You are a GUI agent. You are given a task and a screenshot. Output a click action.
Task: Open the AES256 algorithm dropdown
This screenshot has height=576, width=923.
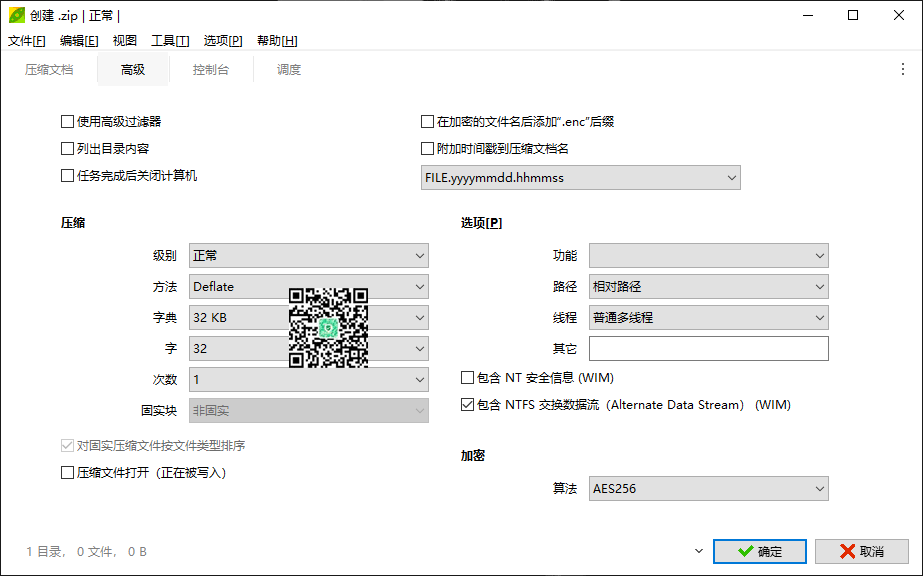coord(708,489)
